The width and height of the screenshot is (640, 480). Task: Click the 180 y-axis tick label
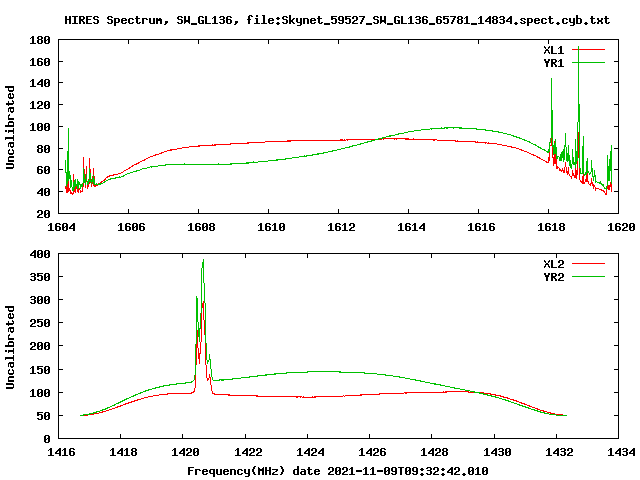40,40
